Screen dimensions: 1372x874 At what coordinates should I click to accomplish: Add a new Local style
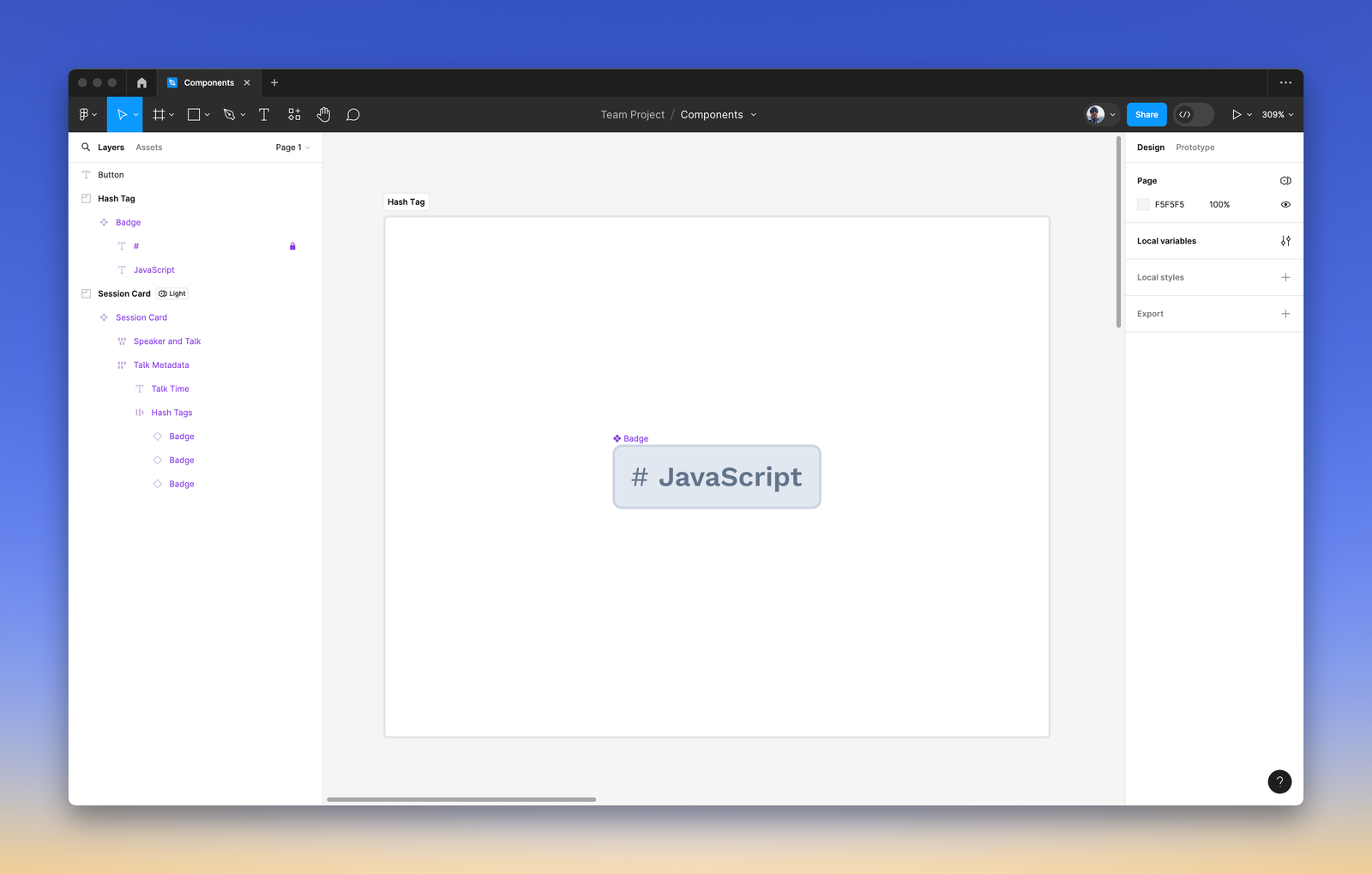[x=1285, y=277]
